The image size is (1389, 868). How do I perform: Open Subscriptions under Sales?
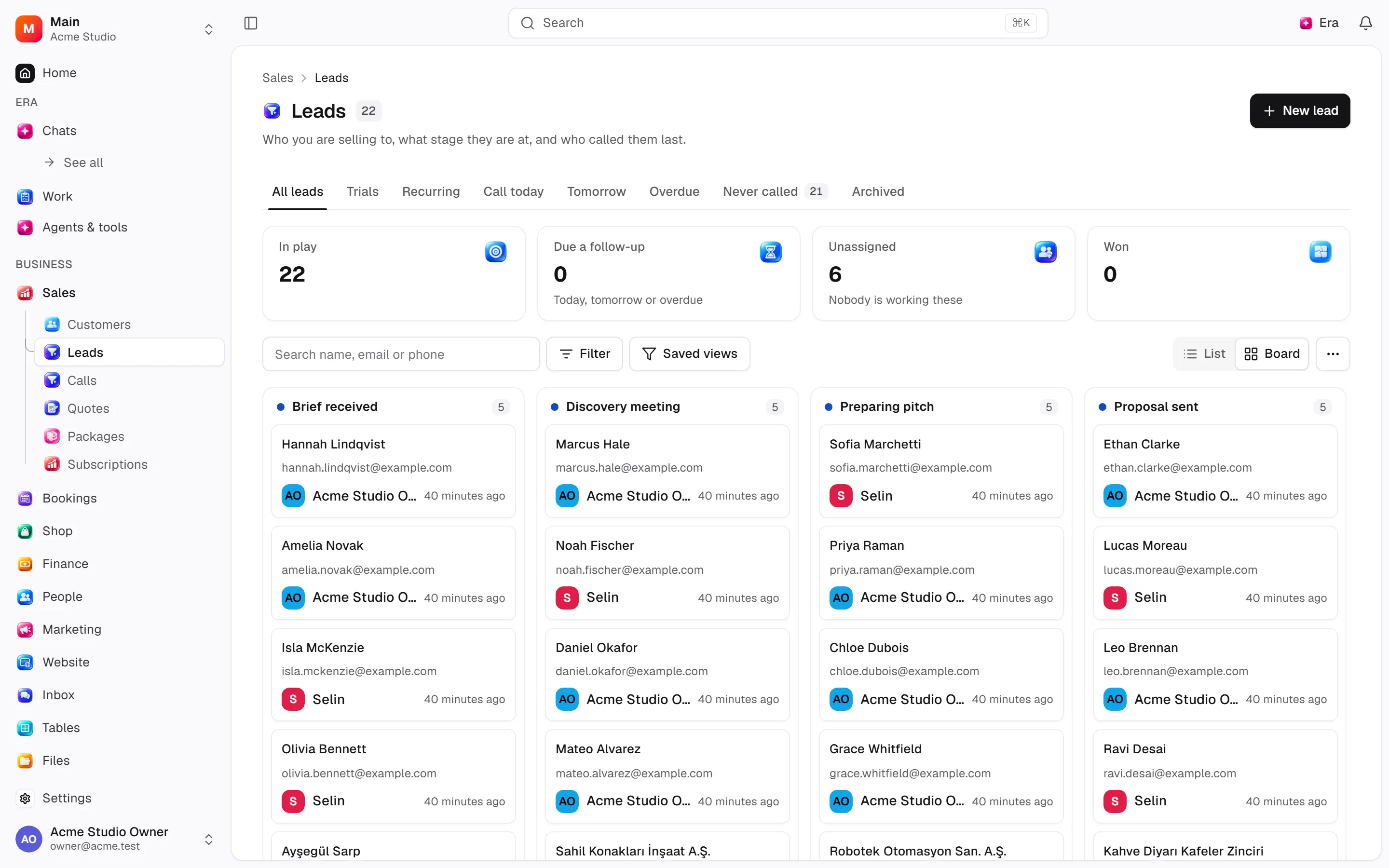coord(108,464)
